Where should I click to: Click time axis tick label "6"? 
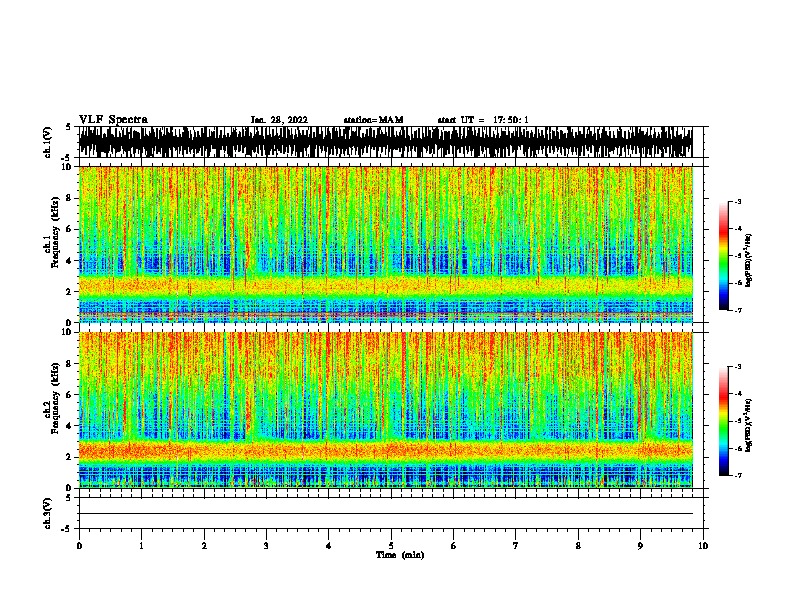(x=453, y=546)
